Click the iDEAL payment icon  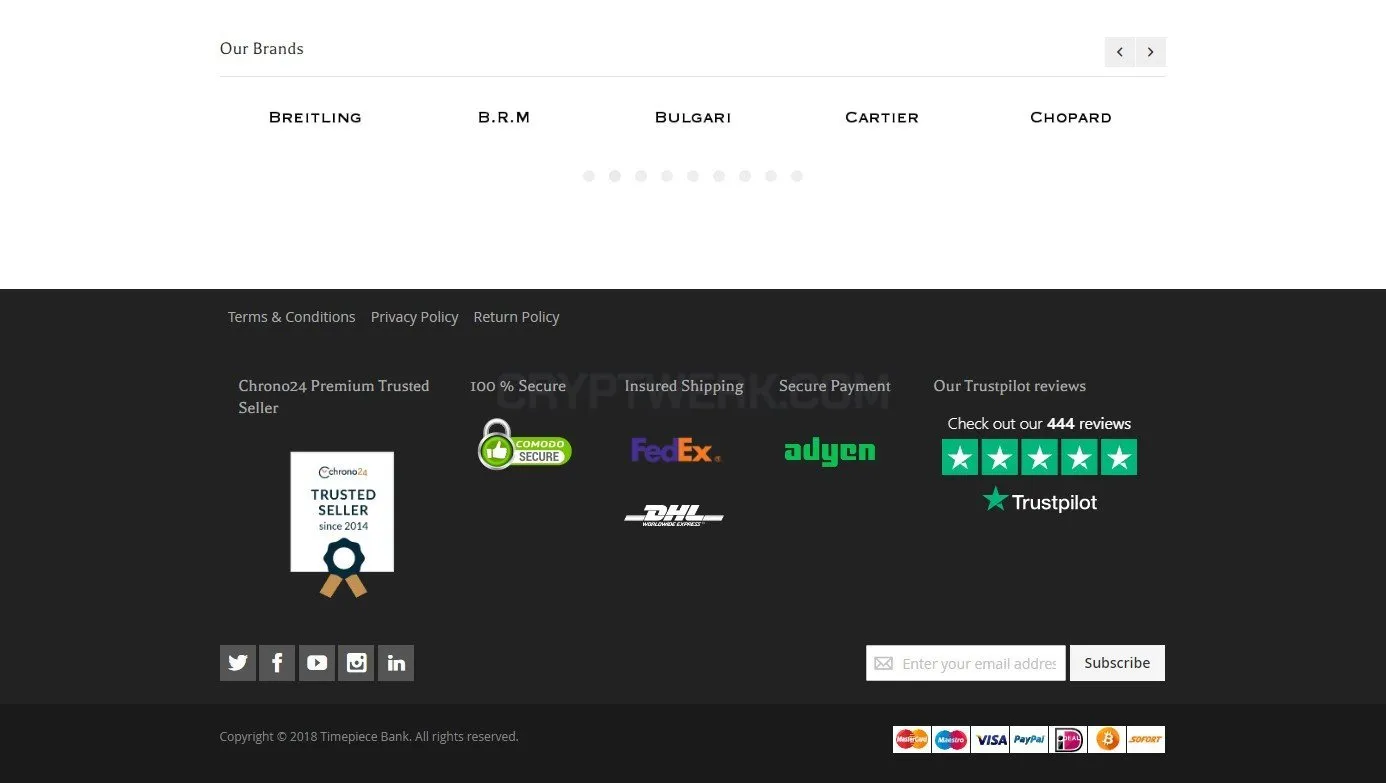(x=1068, y=739)
